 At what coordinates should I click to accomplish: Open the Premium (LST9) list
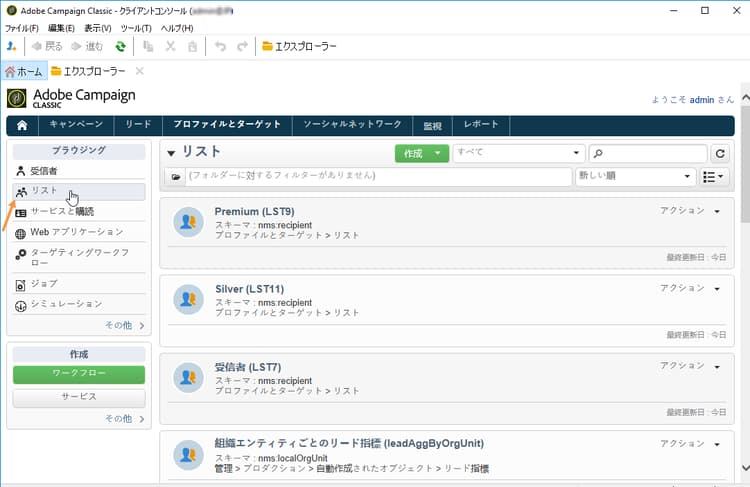(254, 211)
